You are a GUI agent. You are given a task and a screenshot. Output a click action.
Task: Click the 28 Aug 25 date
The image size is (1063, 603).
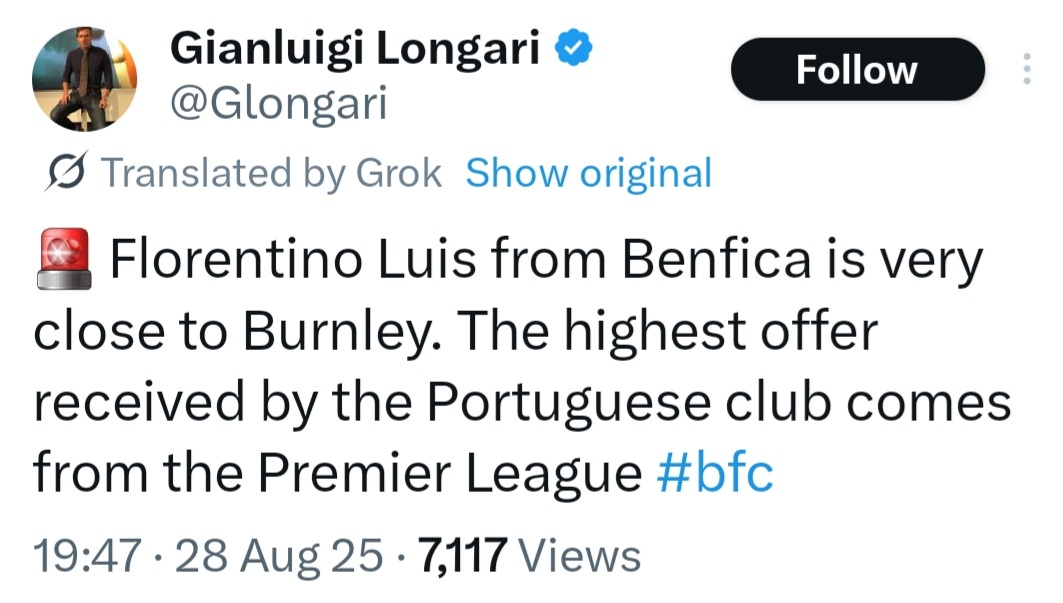tap(277, 555)
